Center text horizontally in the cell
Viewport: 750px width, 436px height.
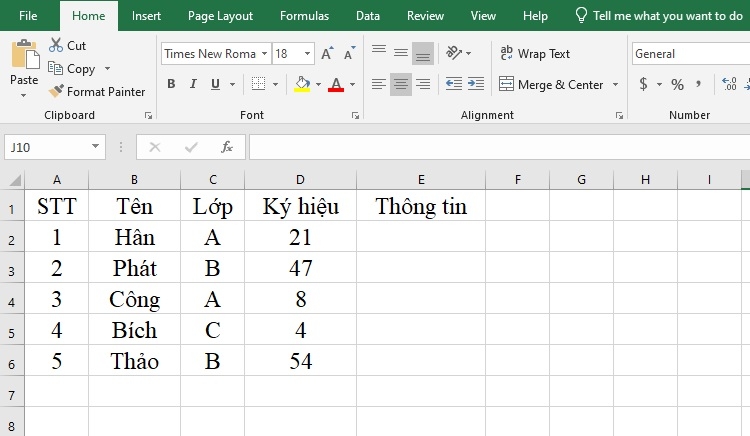point(401,84)
